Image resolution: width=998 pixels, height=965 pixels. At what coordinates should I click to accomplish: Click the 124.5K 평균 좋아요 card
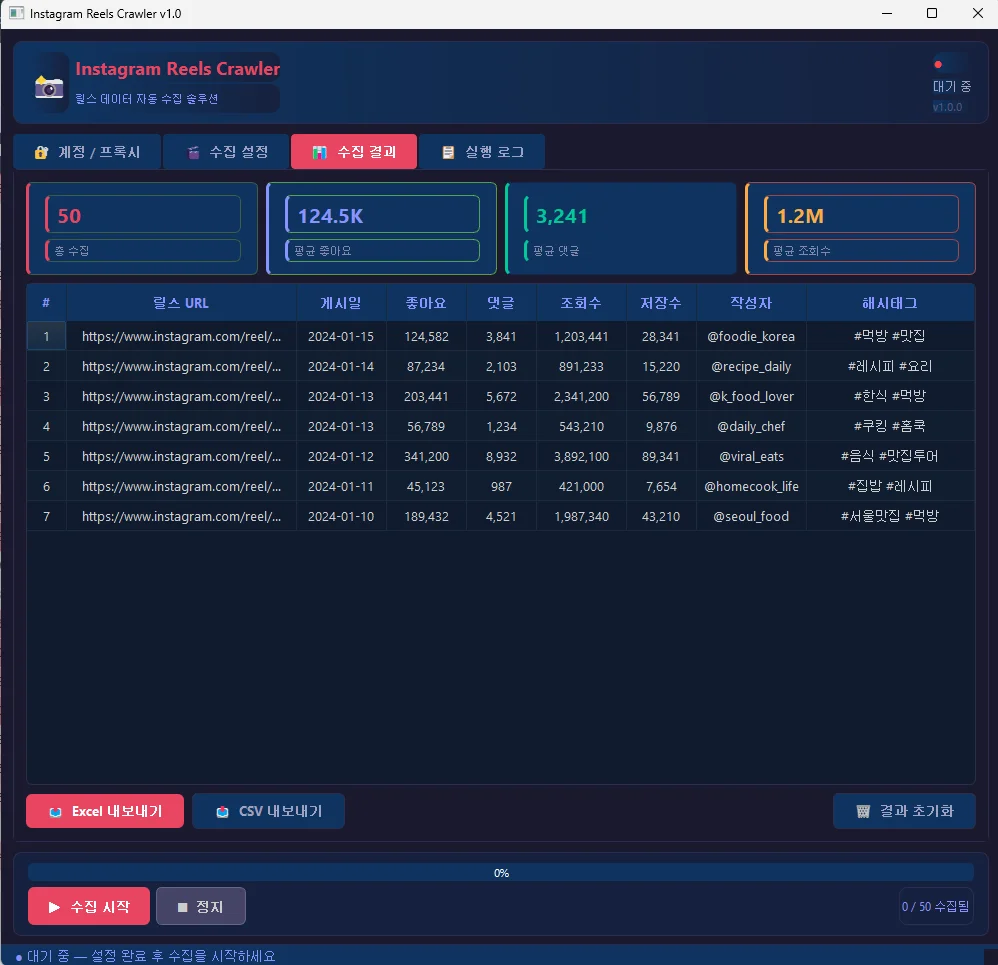(x=381, y=229)
